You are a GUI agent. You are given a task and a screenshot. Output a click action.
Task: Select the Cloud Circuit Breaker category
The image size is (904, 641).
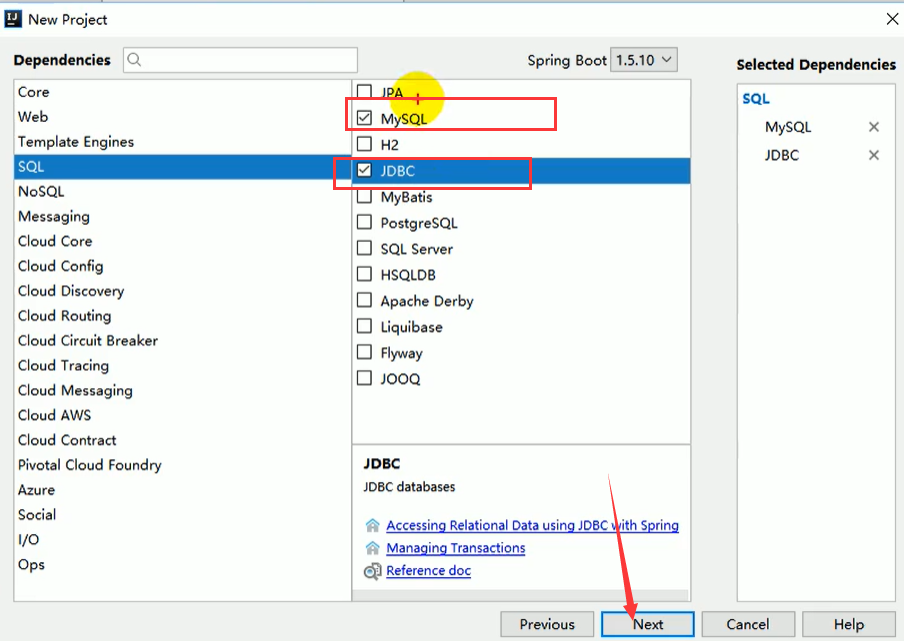click(182, 340)
